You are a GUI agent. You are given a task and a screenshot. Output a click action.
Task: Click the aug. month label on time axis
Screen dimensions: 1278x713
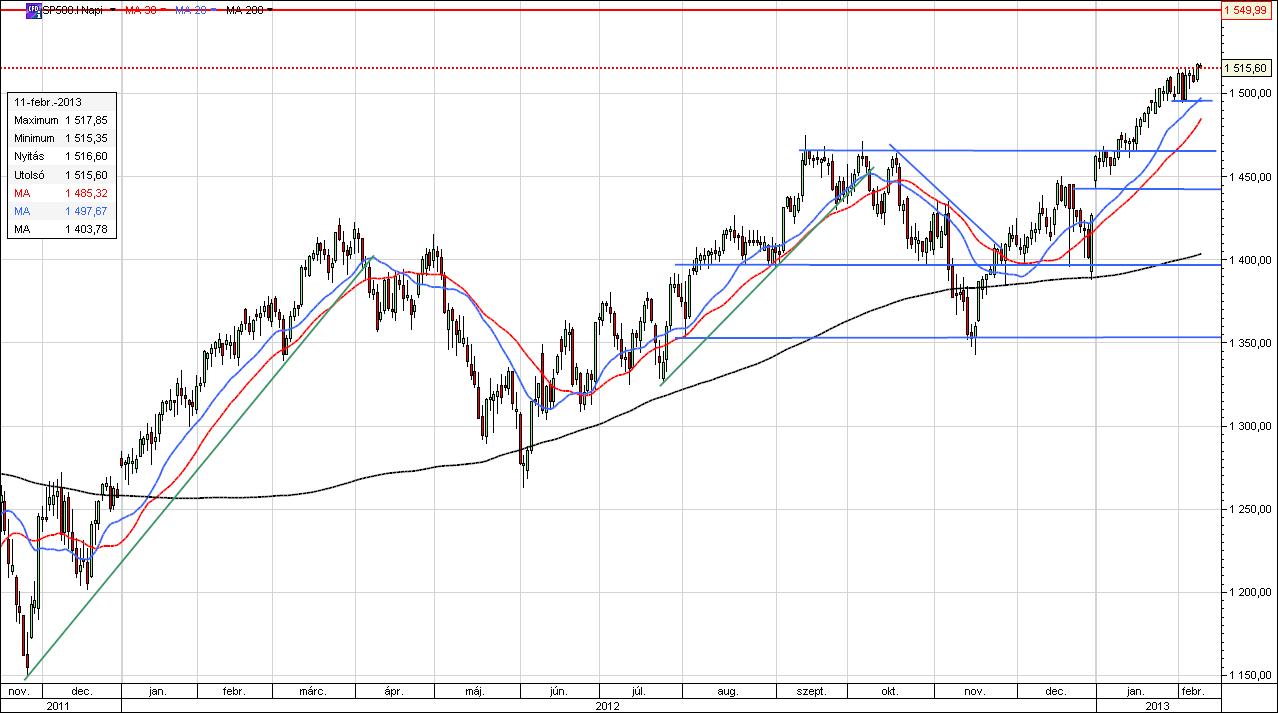[x=728, y=691]
